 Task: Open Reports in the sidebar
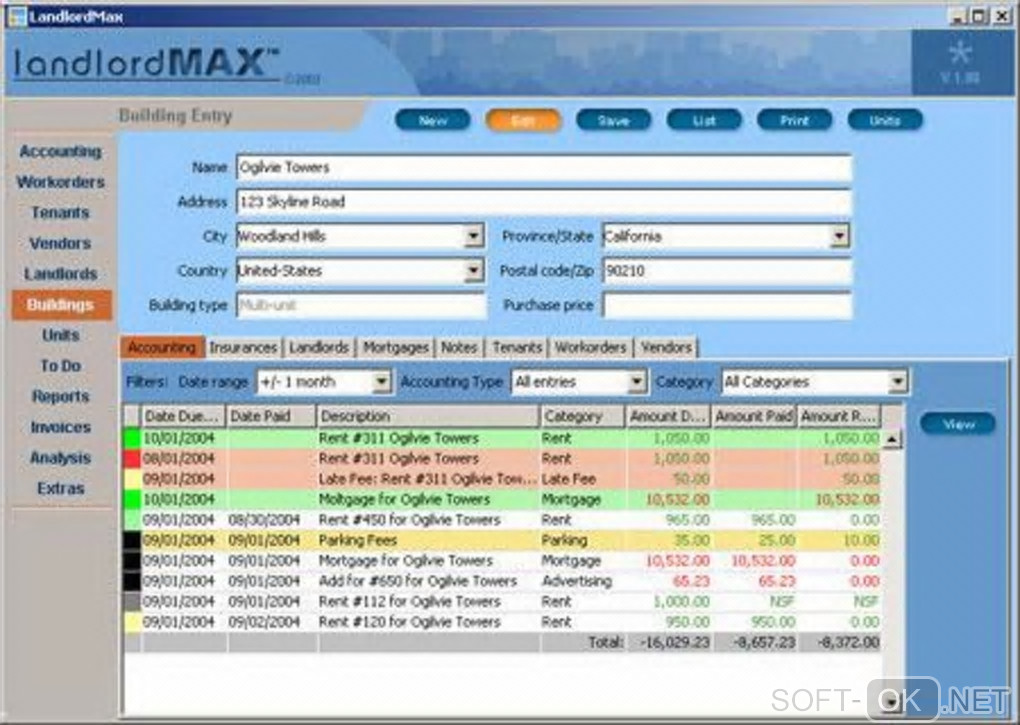coord(60,396)
